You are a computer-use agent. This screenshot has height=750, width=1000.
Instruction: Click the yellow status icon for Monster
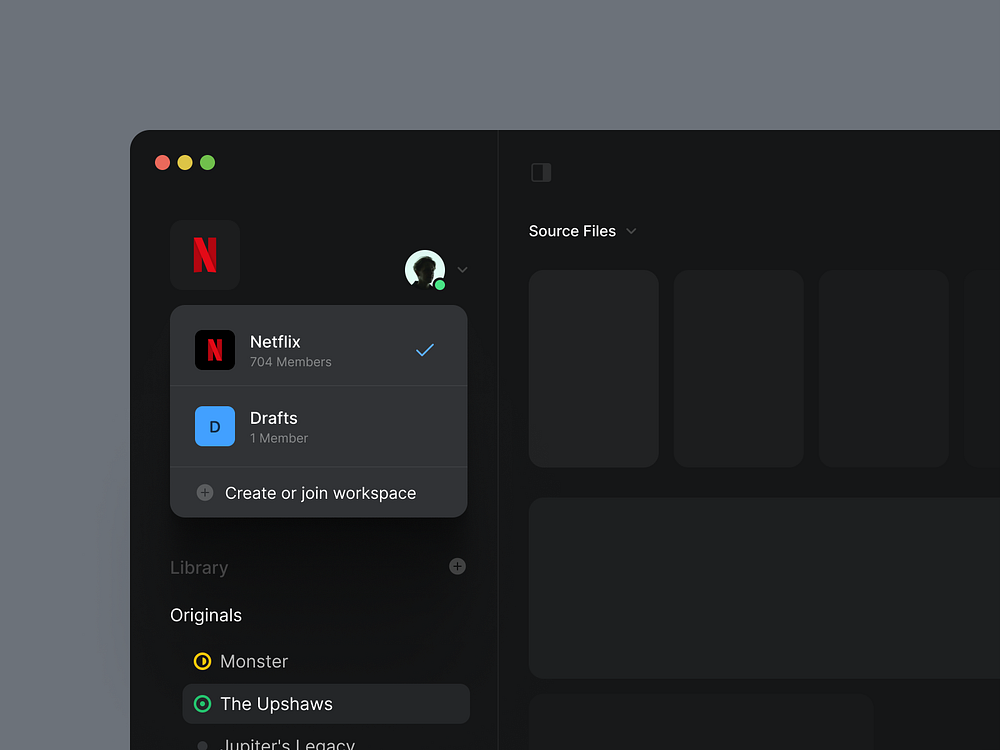click(x=202, y=661)
